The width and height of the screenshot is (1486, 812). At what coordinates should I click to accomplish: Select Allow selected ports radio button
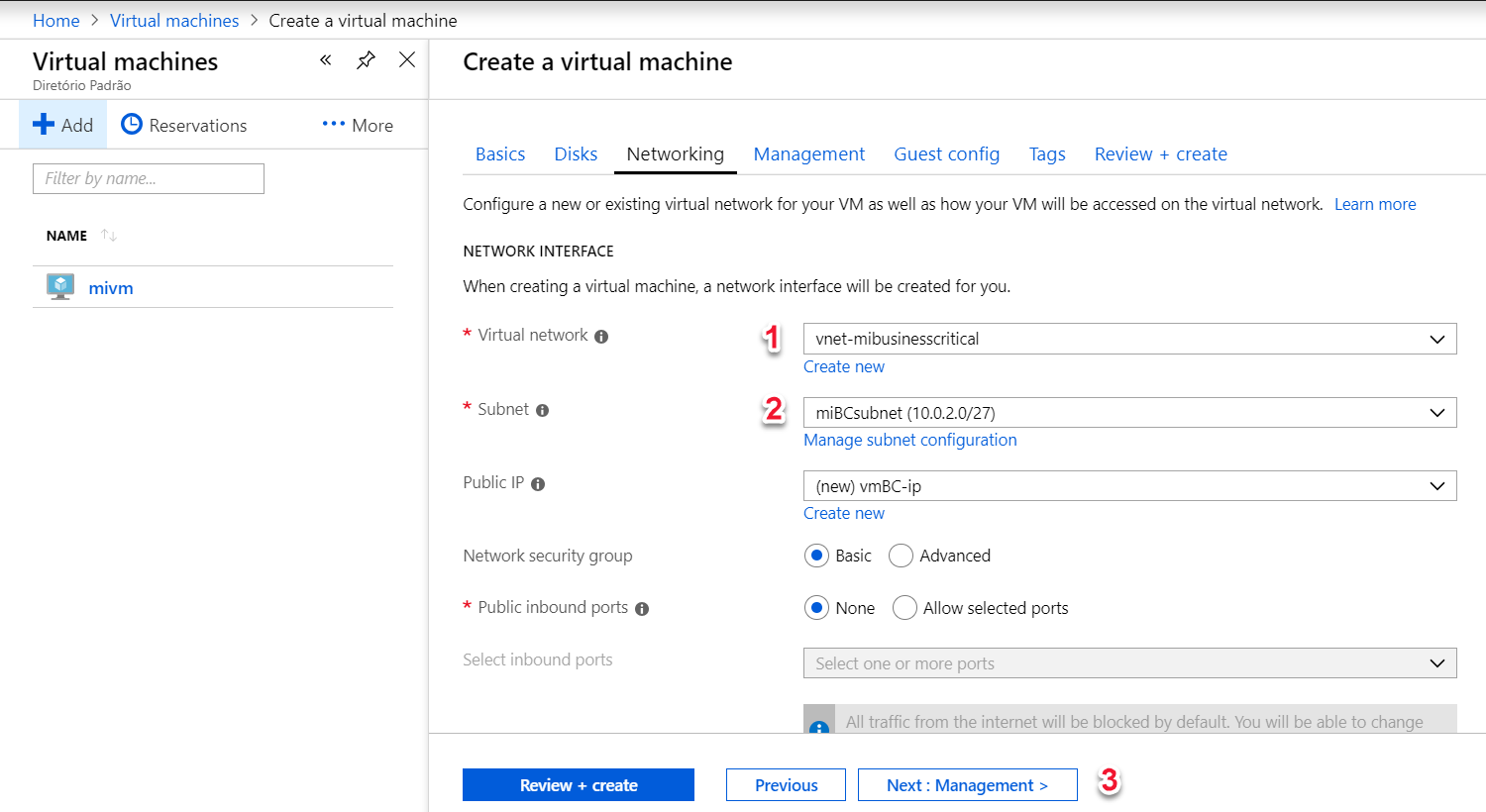click(904, 608)
